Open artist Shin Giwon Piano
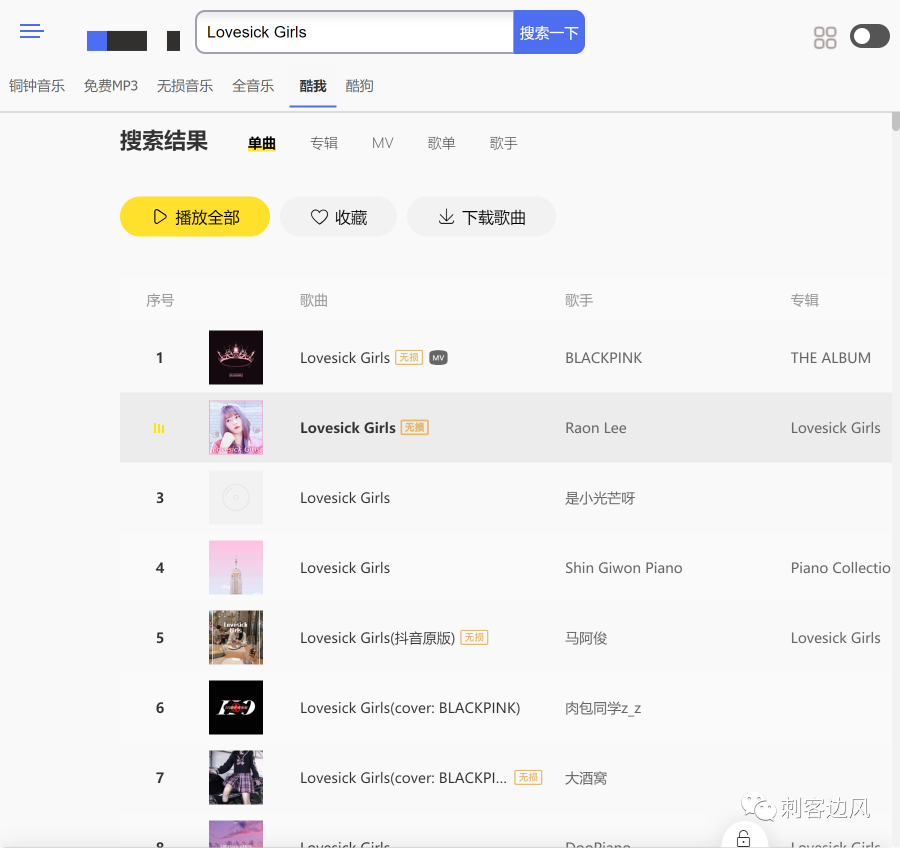900x848 pixels. point(623,568)
